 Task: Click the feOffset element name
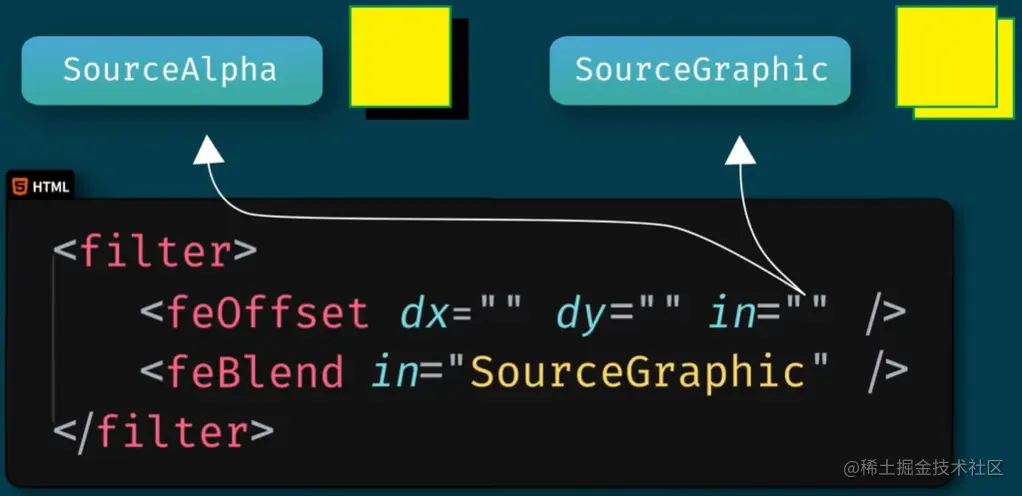tap(269, 312)
